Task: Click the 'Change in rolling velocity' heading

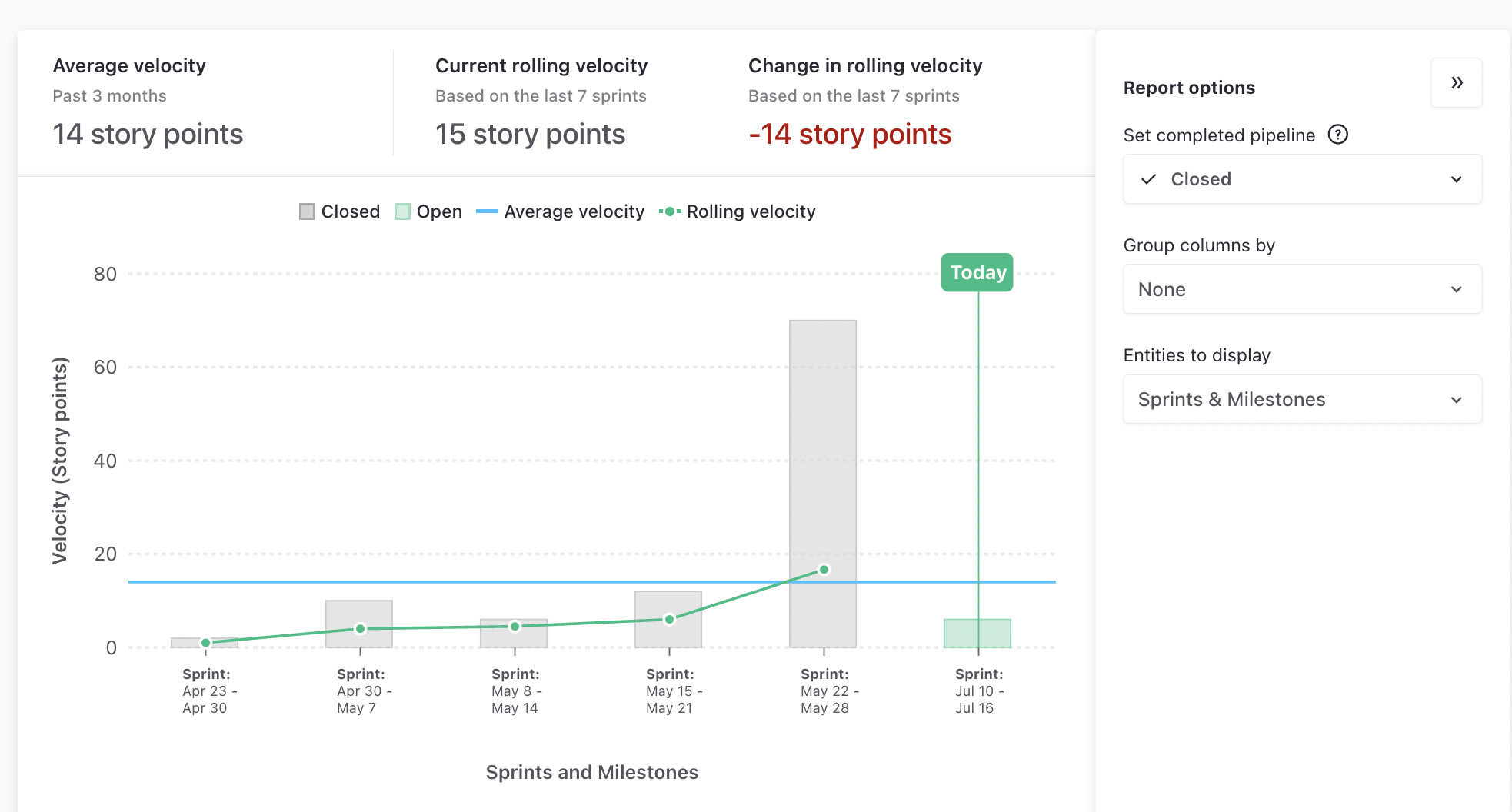Action: (865, 66)
